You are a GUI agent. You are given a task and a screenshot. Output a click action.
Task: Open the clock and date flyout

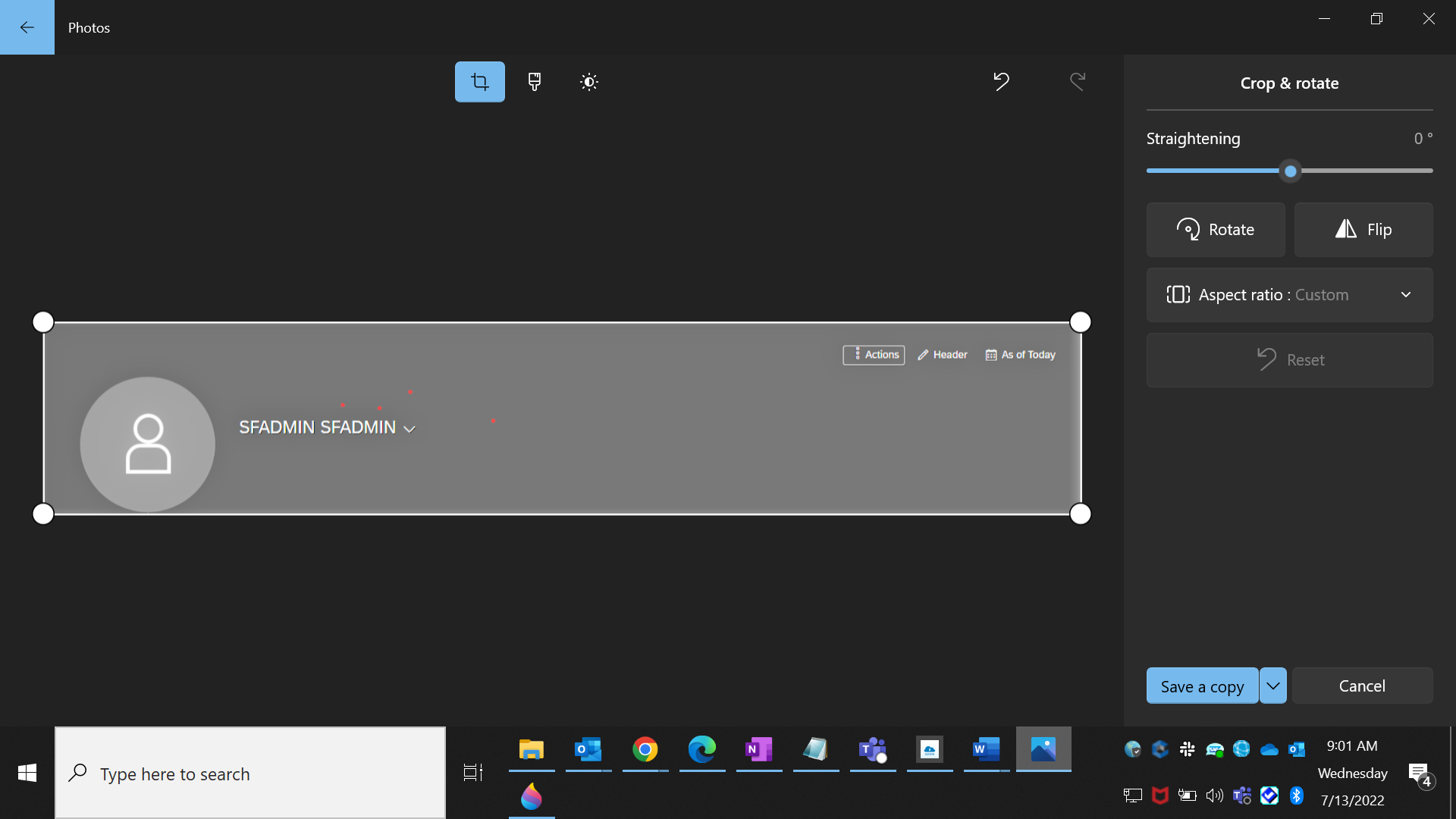click(1353, 773)
